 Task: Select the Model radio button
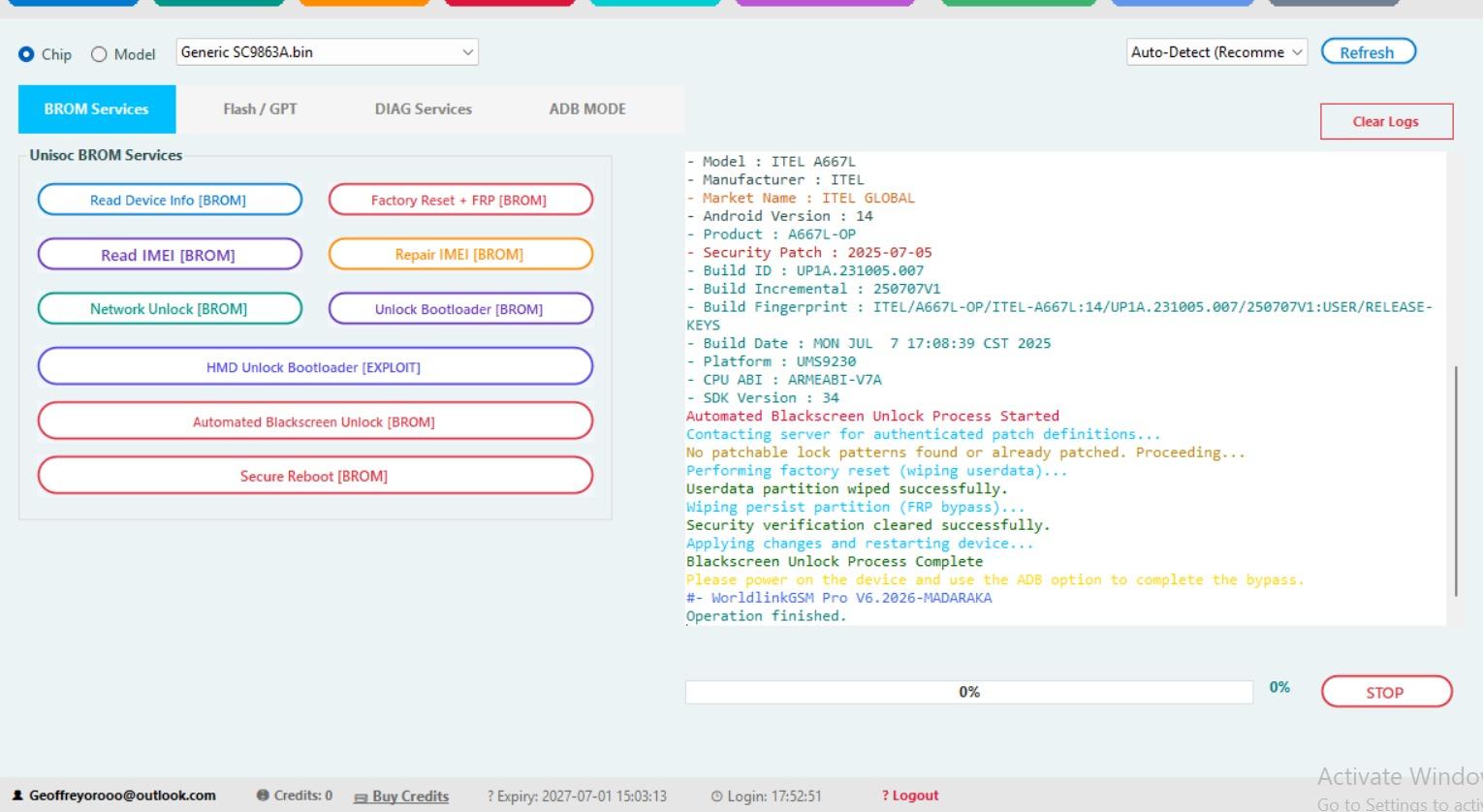99,54
